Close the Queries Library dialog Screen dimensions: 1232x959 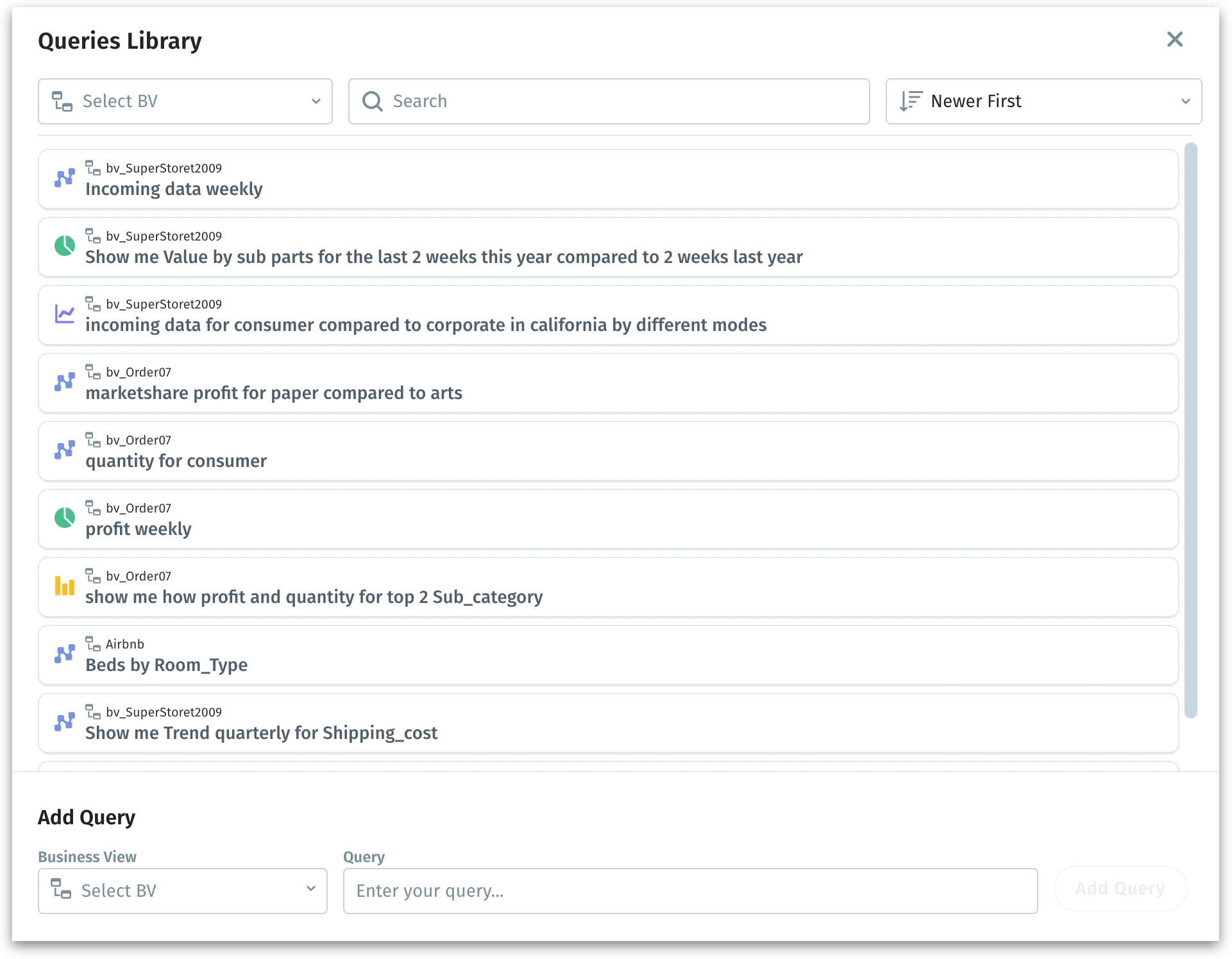click(1174, 40)
